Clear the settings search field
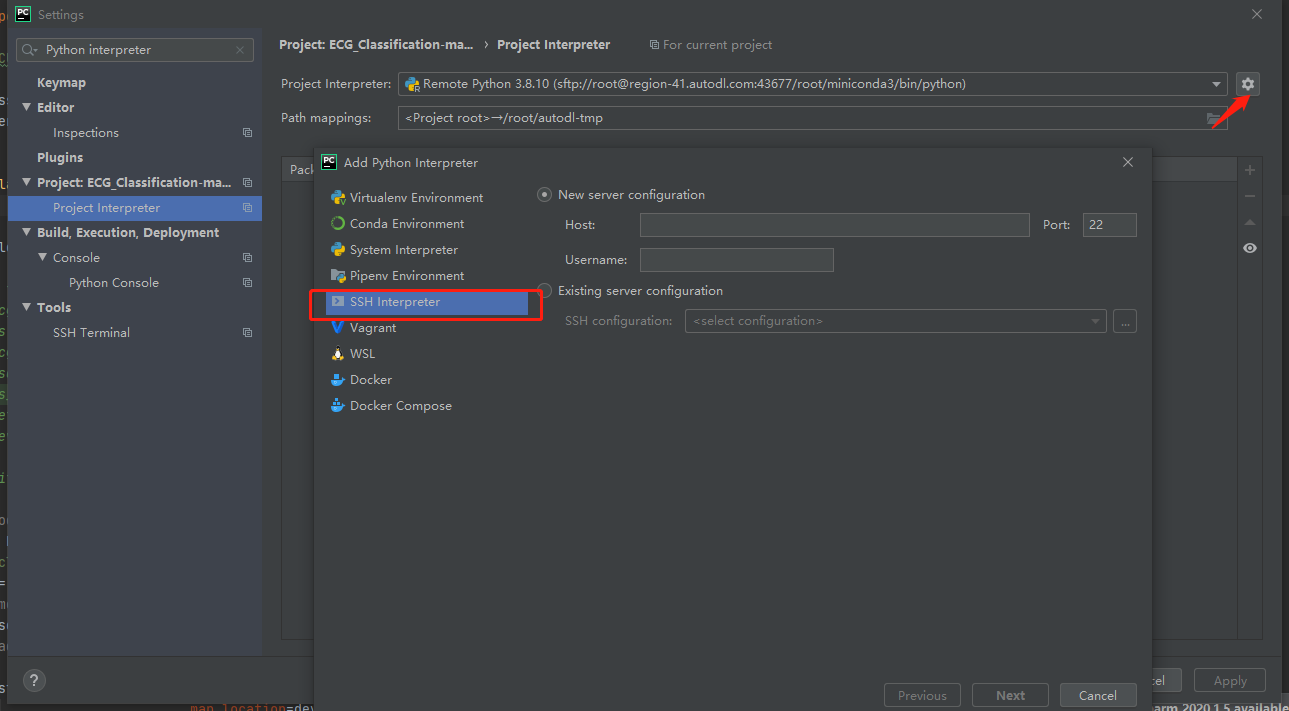The height and width of the screenshot is (711, 1289). (x=240, y=50)
